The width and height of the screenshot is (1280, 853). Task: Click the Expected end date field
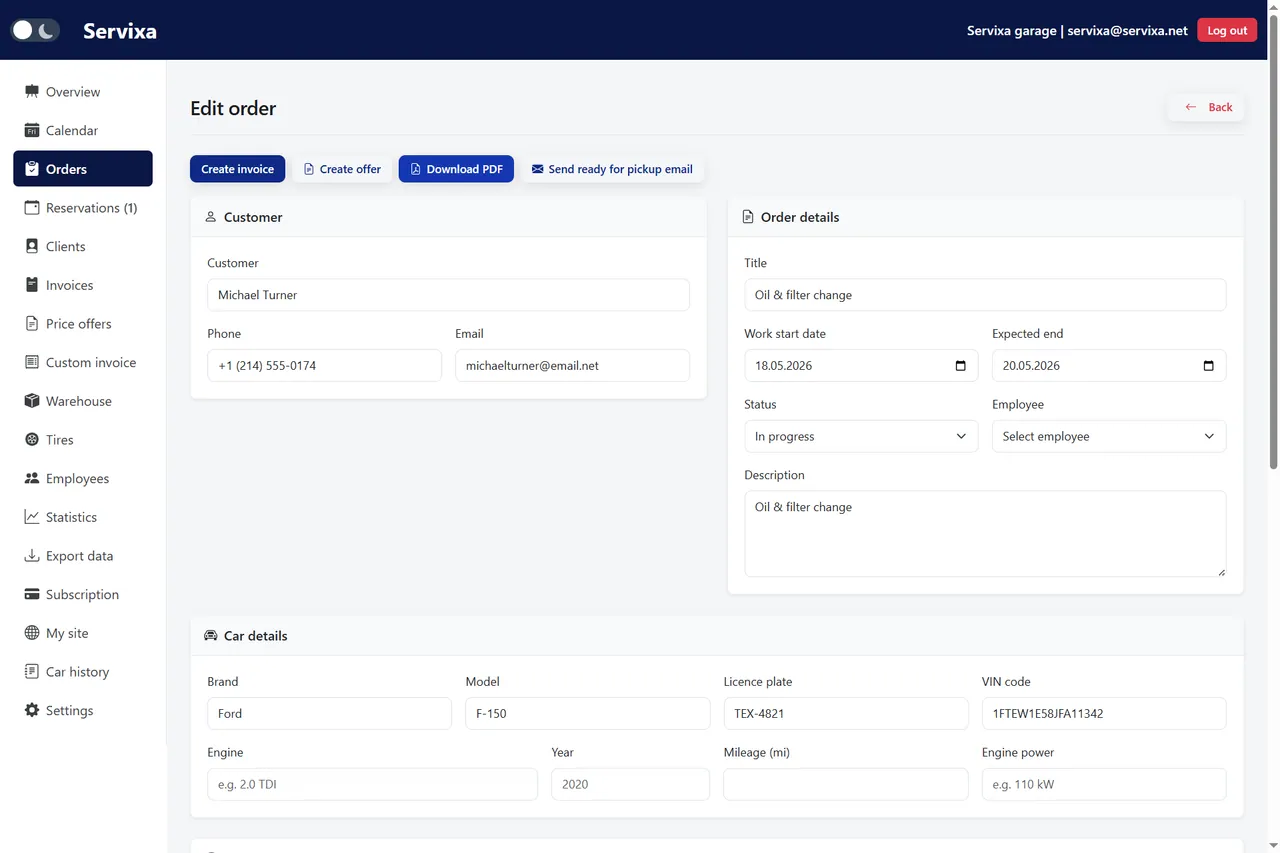(x=1109, y=366)
